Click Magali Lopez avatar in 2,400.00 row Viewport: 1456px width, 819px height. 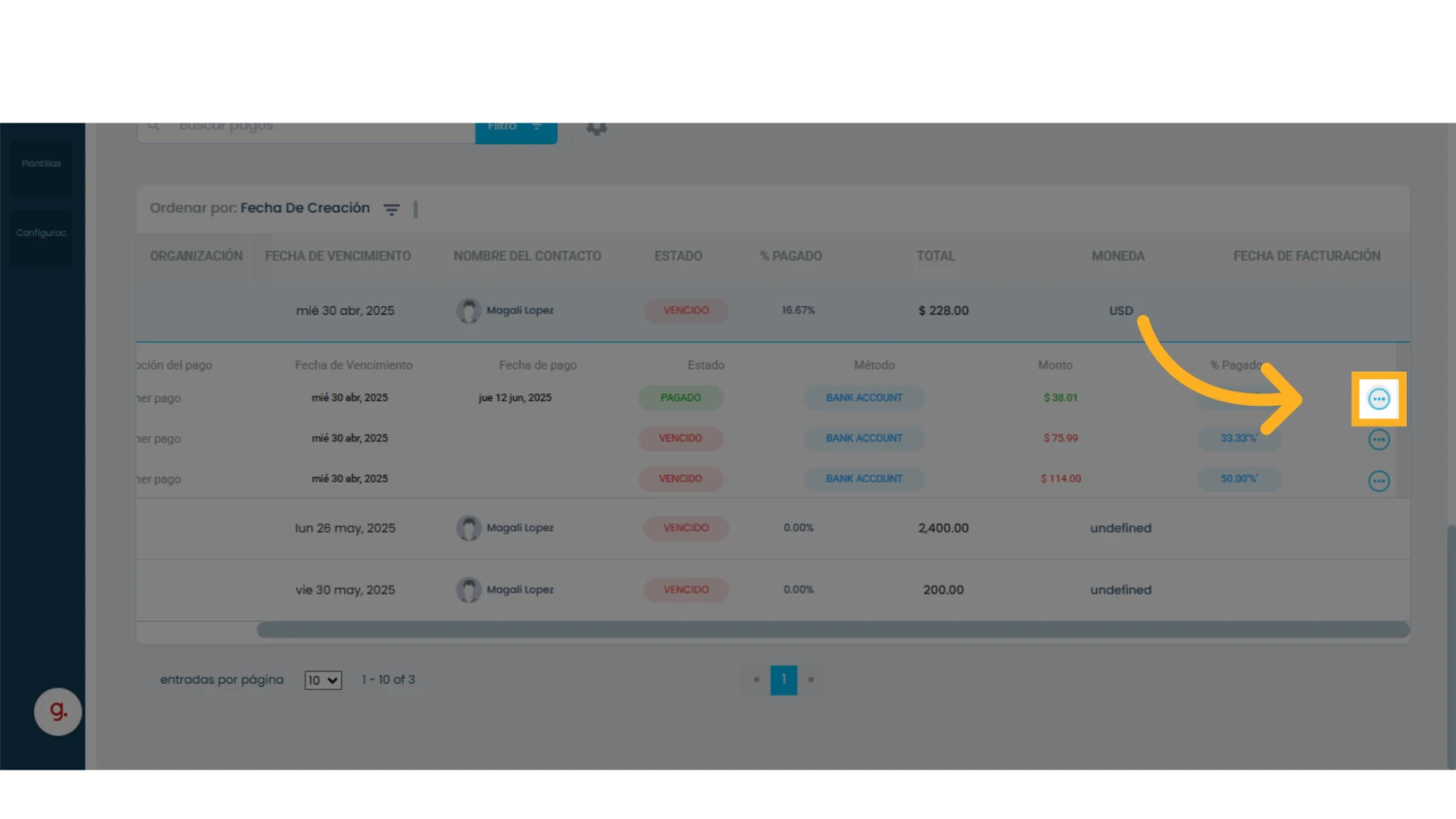pyautogui.click(x=468, y=528)
